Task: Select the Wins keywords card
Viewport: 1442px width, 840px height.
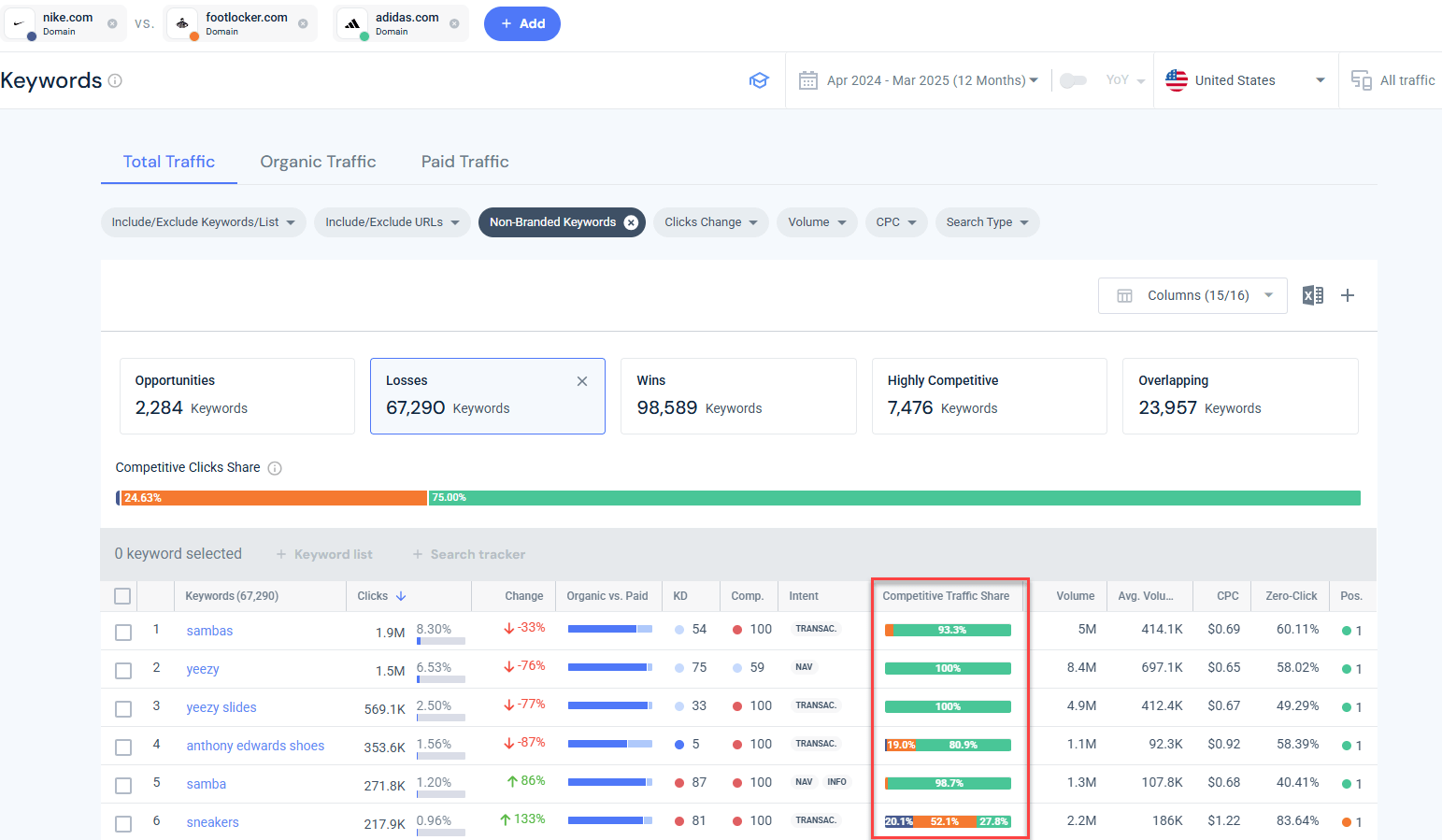Action: 738,396
